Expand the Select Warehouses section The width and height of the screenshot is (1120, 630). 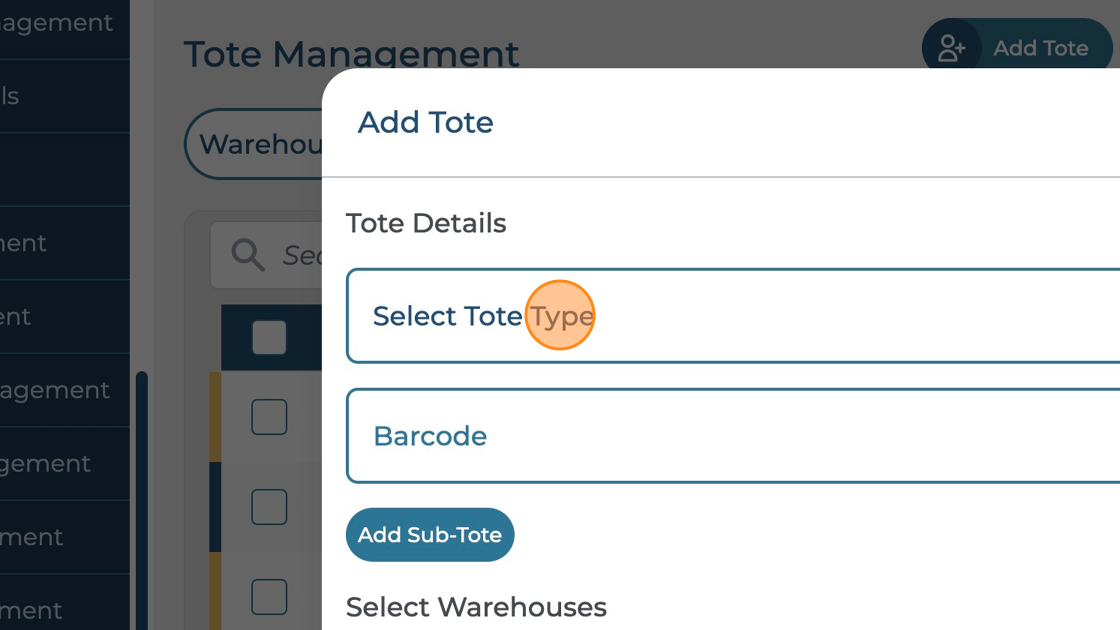pos(476,607)
